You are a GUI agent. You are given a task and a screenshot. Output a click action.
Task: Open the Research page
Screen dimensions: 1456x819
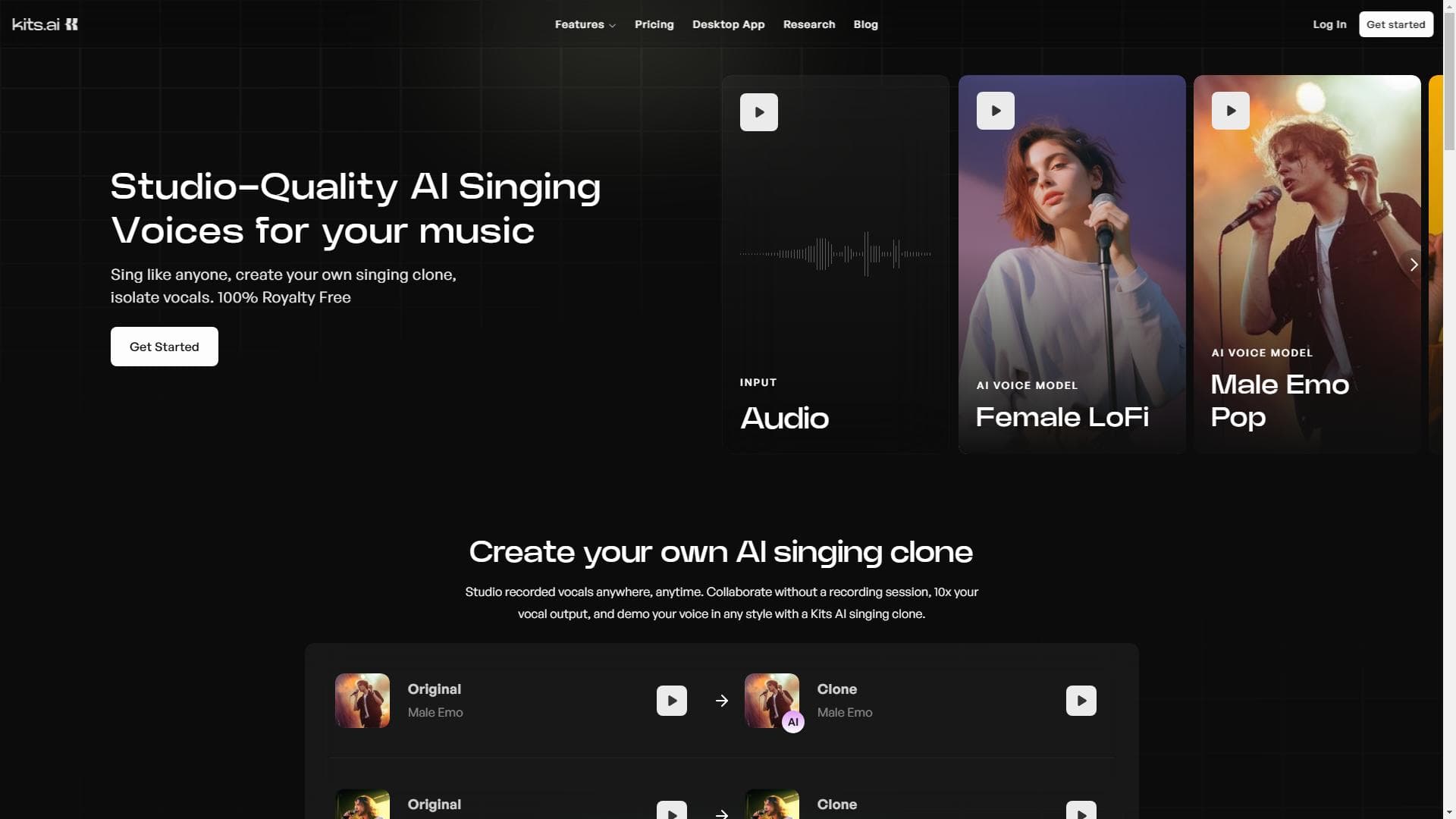coord(808,24)
